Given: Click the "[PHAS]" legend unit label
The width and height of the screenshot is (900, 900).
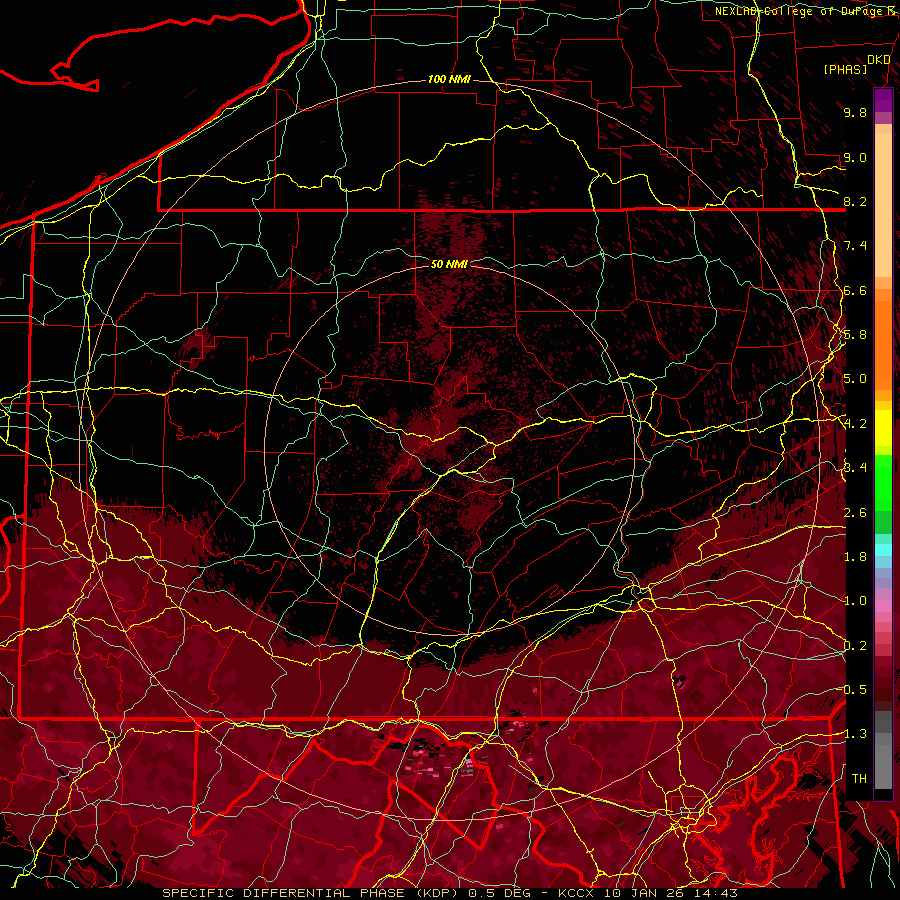Looking at the screenshot, I should click(x=845, y=69).
